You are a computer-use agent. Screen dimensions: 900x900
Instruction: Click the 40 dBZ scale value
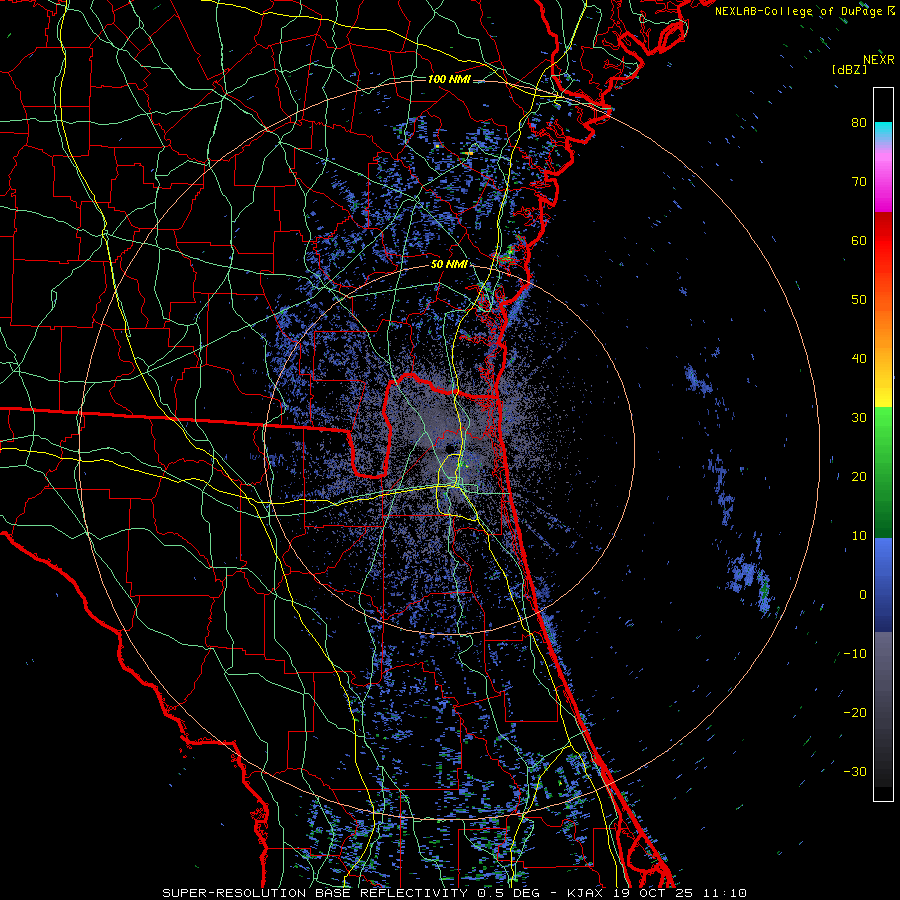[859, 359]
